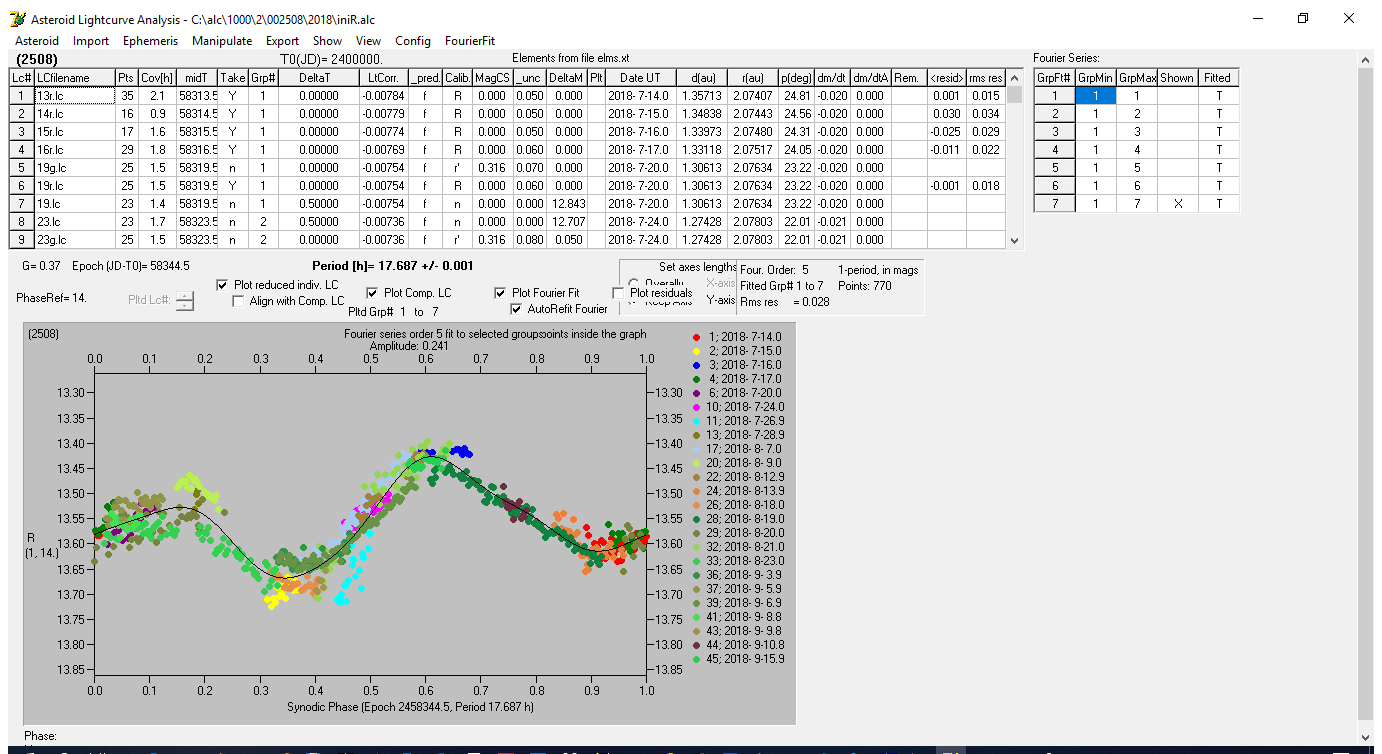Viewport: 1382px width, 754px height.
Task: Click red legend dot for 1; 2018-7-14.0
Action: [696, 337]
